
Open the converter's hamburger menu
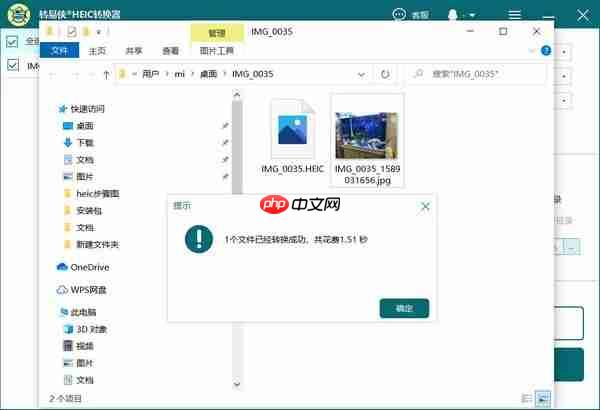pyautogui.click(x=514, y=15)
